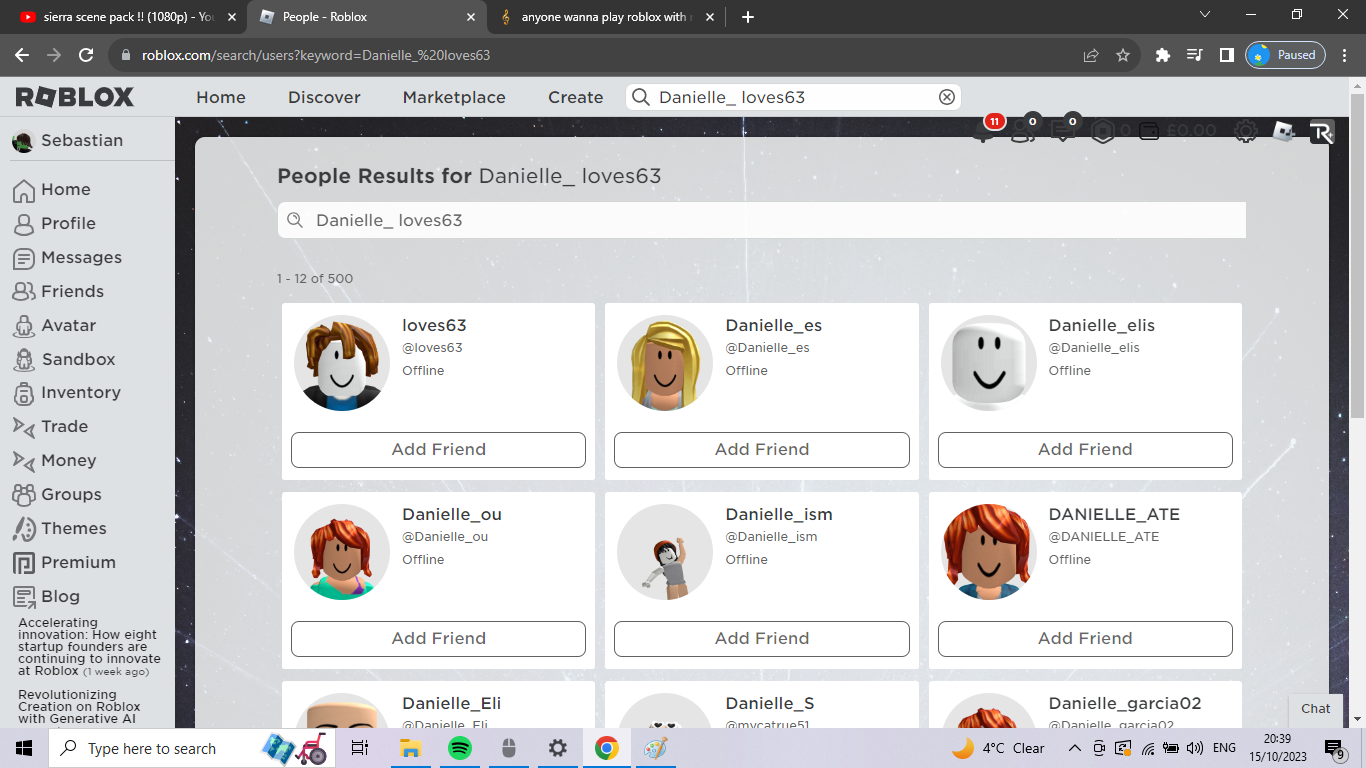Show hidden system tray icons

click(x=1075, y=748)
